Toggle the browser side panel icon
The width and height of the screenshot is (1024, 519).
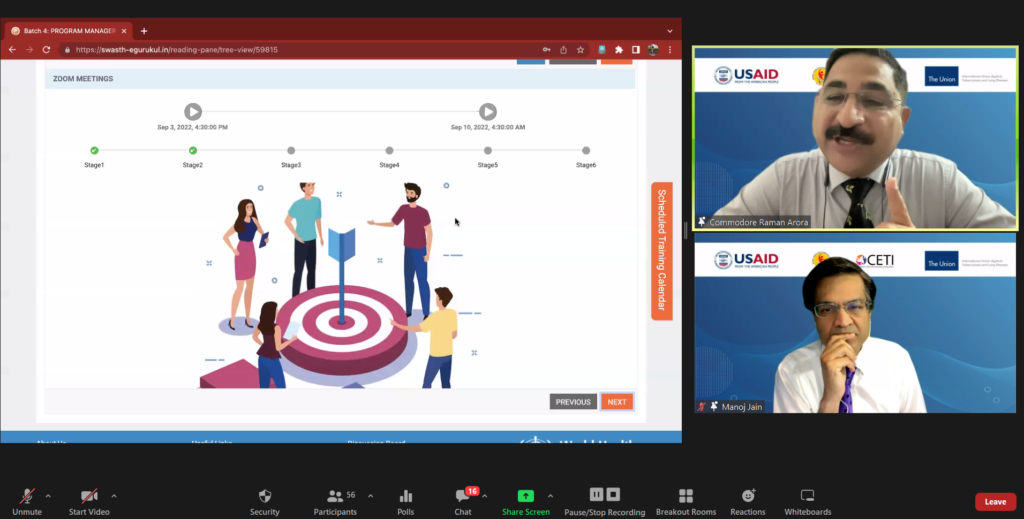click(635, 50)
